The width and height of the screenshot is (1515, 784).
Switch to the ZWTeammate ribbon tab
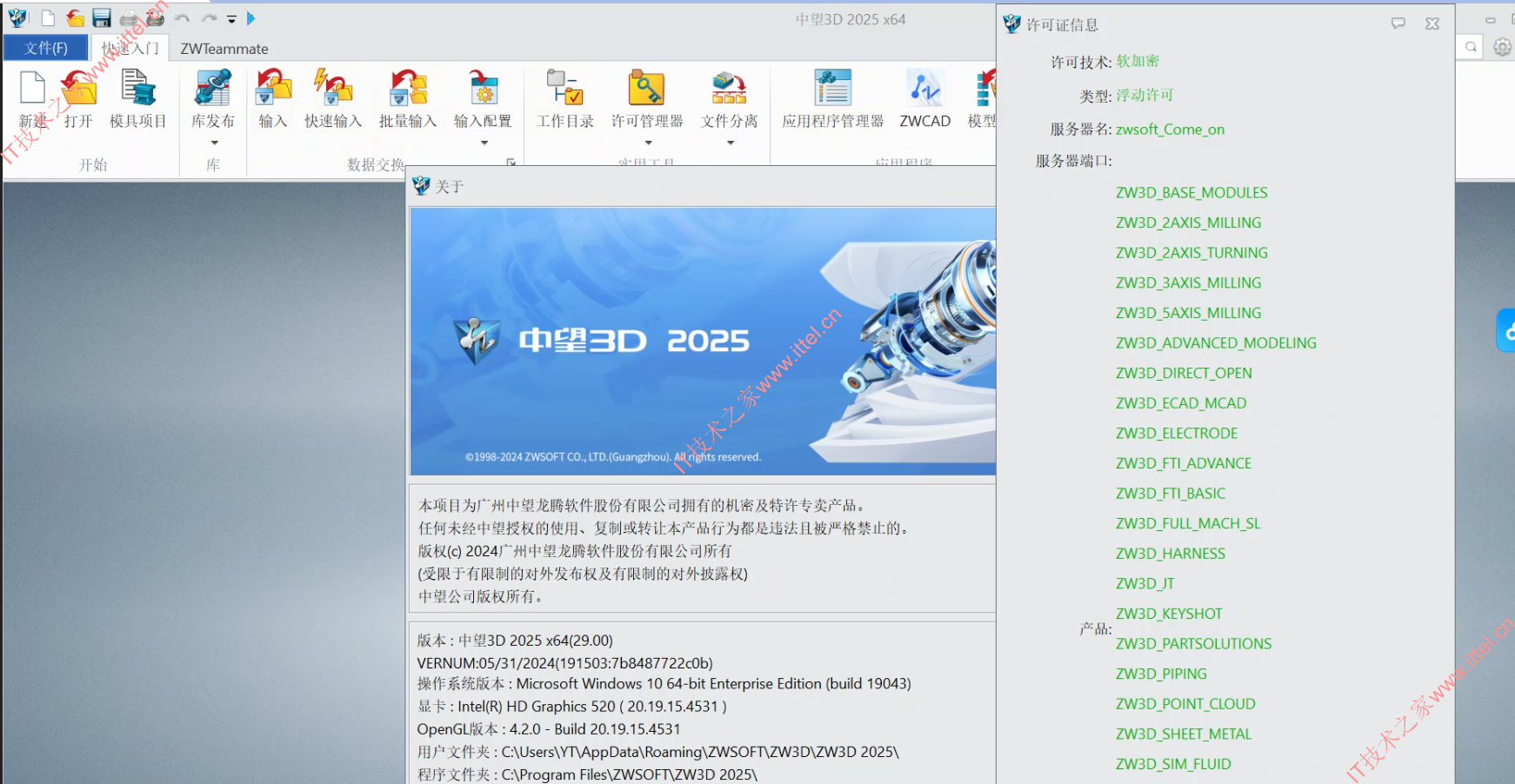click(224, 49)
